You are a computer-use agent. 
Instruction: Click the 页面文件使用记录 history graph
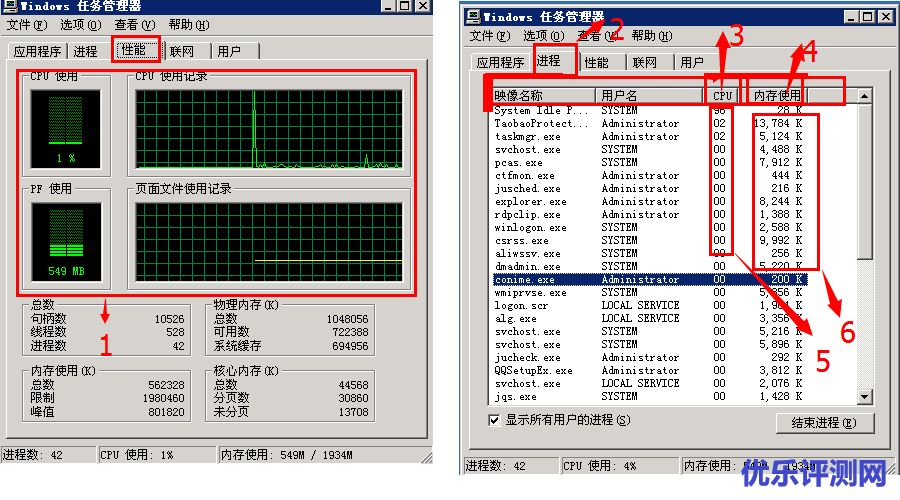click(269, 242)
